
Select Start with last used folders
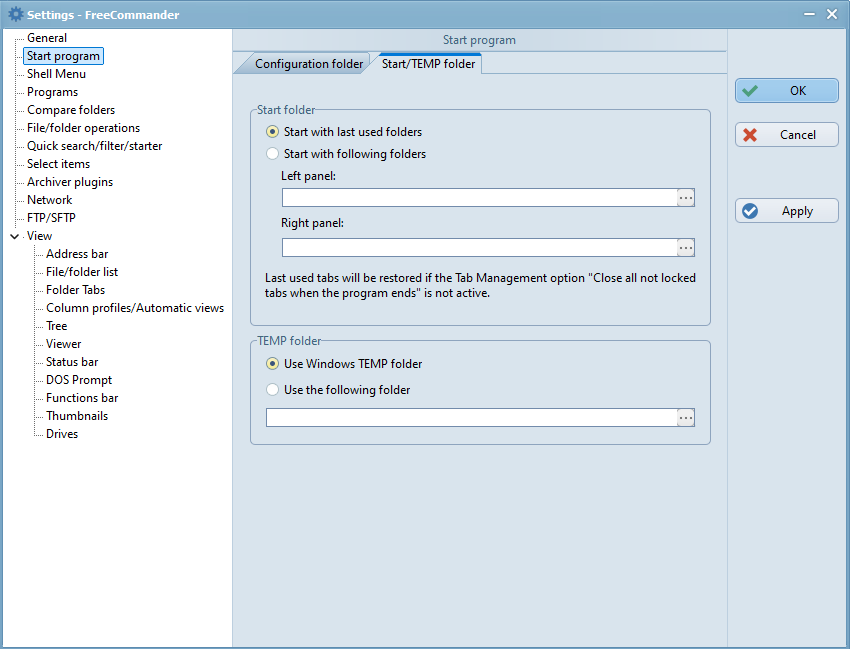click(x=273, y=132)
